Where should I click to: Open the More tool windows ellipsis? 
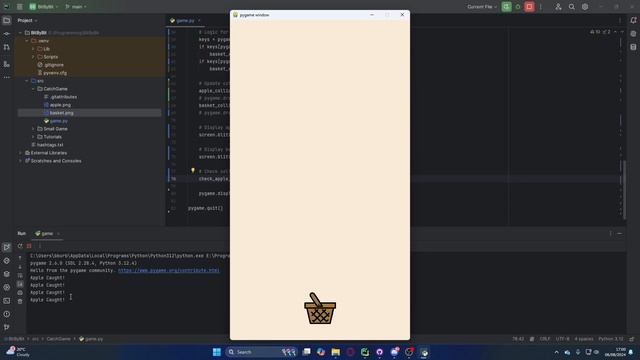tap(7, 77)
